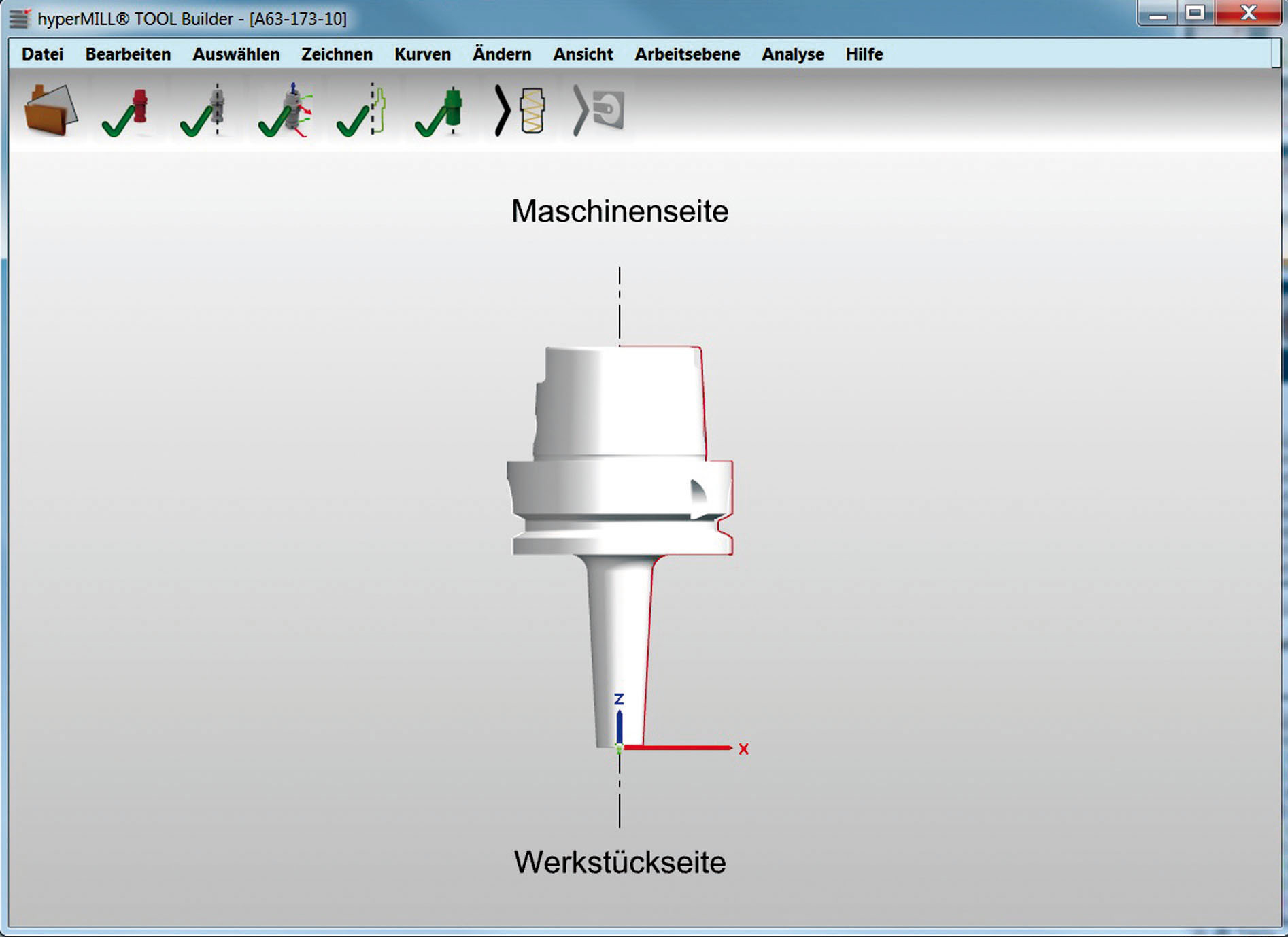The height and width of the screenshot is (937, 1288).
Task: Click the Werkstückseite label in the viewport
Action: coord(620,862)
